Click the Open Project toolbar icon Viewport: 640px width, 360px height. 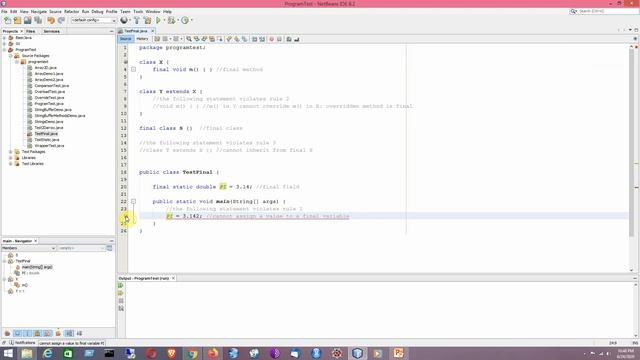coord(27,20)
